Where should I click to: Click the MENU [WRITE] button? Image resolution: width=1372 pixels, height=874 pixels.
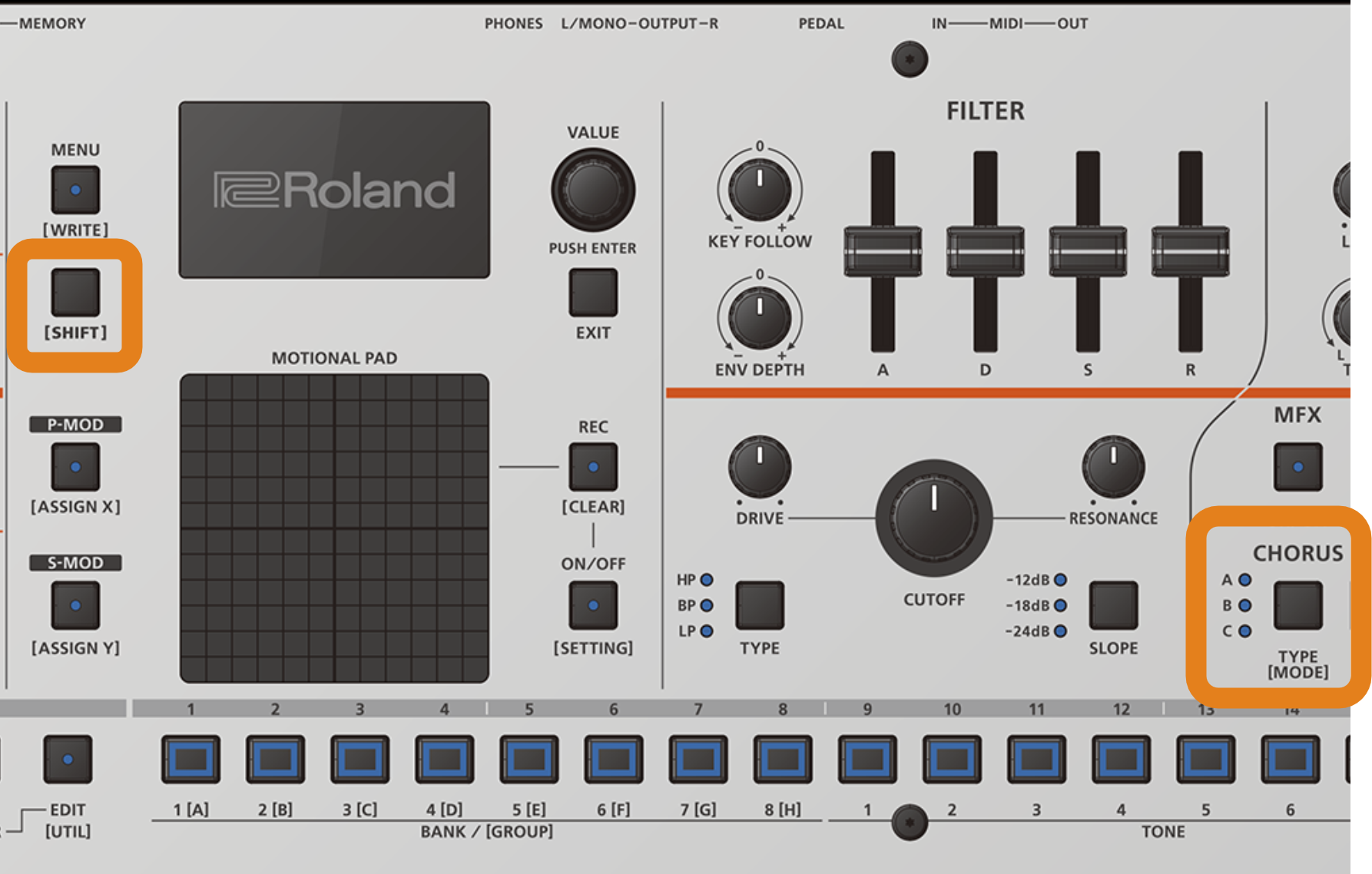click(75, 190)
